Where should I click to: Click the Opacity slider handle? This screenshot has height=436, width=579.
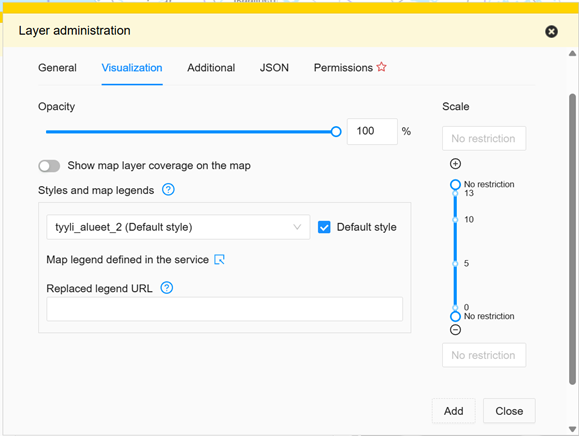pos(336,131)
